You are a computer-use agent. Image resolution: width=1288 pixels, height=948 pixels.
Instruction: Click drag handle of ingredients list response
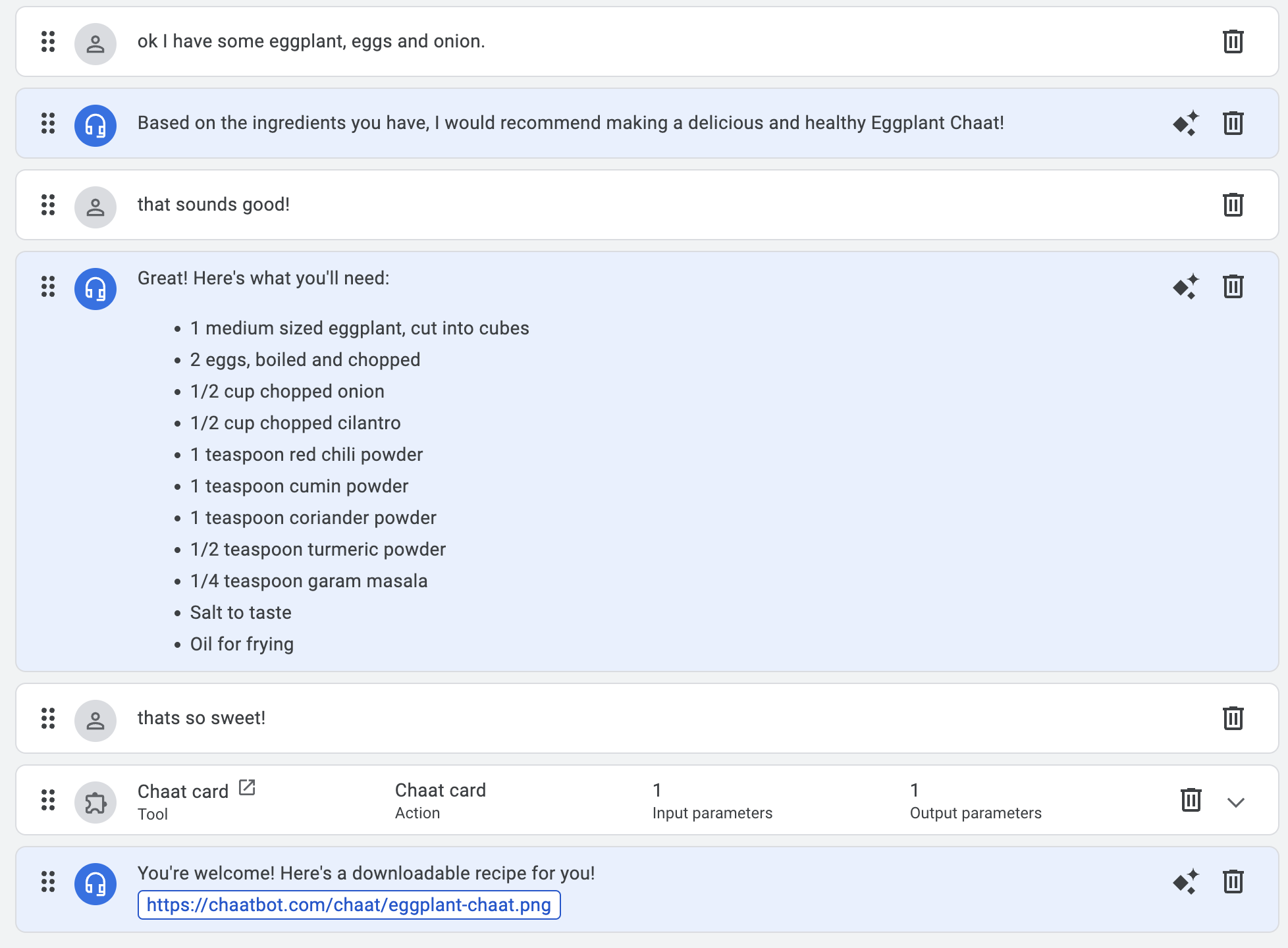click(x=48, y=286)
